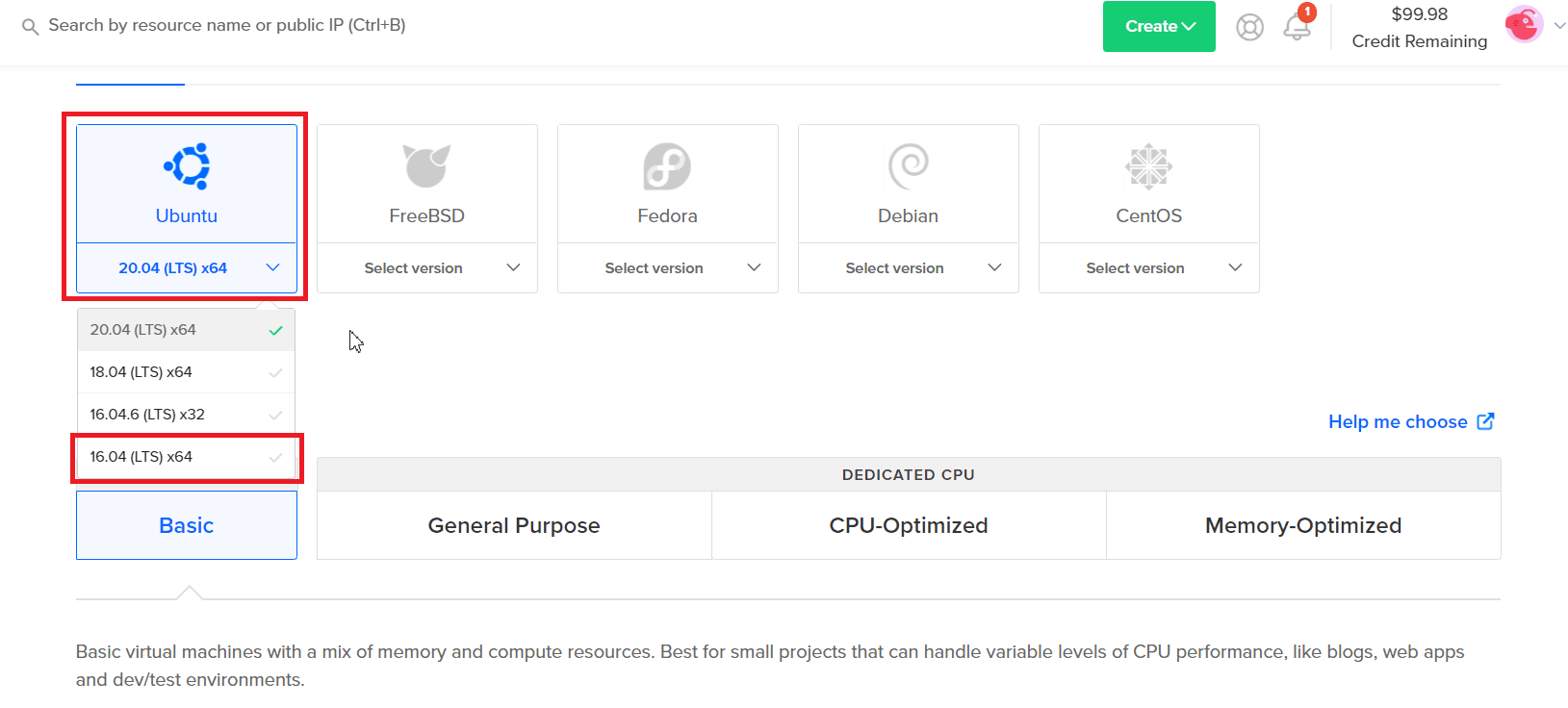Click the Fedora logo icon
The image size is (1568, 708).
coord(667,166)
